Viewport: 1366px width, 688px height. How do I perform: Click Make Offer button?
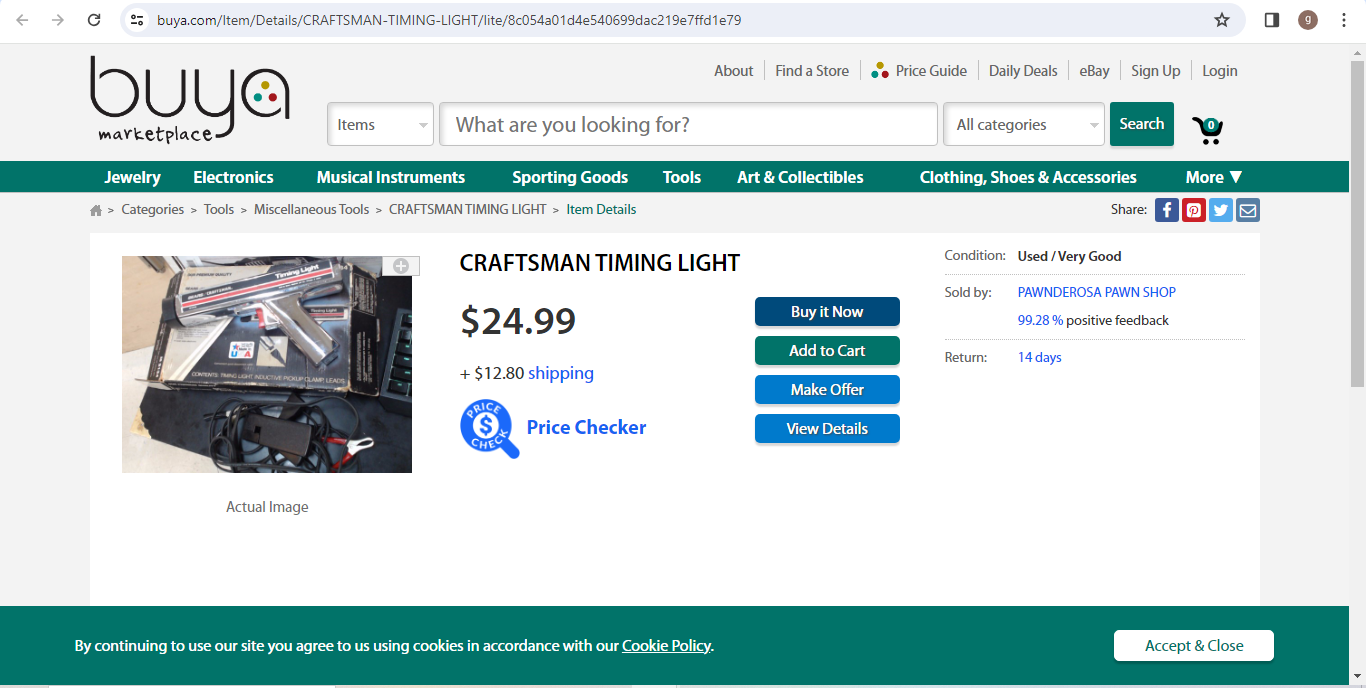point(827,390)
